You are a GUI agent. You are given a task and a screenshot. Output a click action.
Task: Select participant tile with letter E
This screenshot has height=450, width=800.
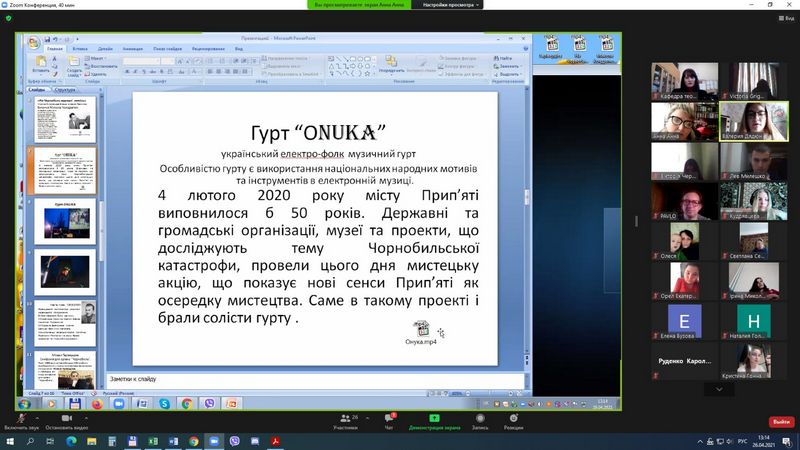[684, 321]
